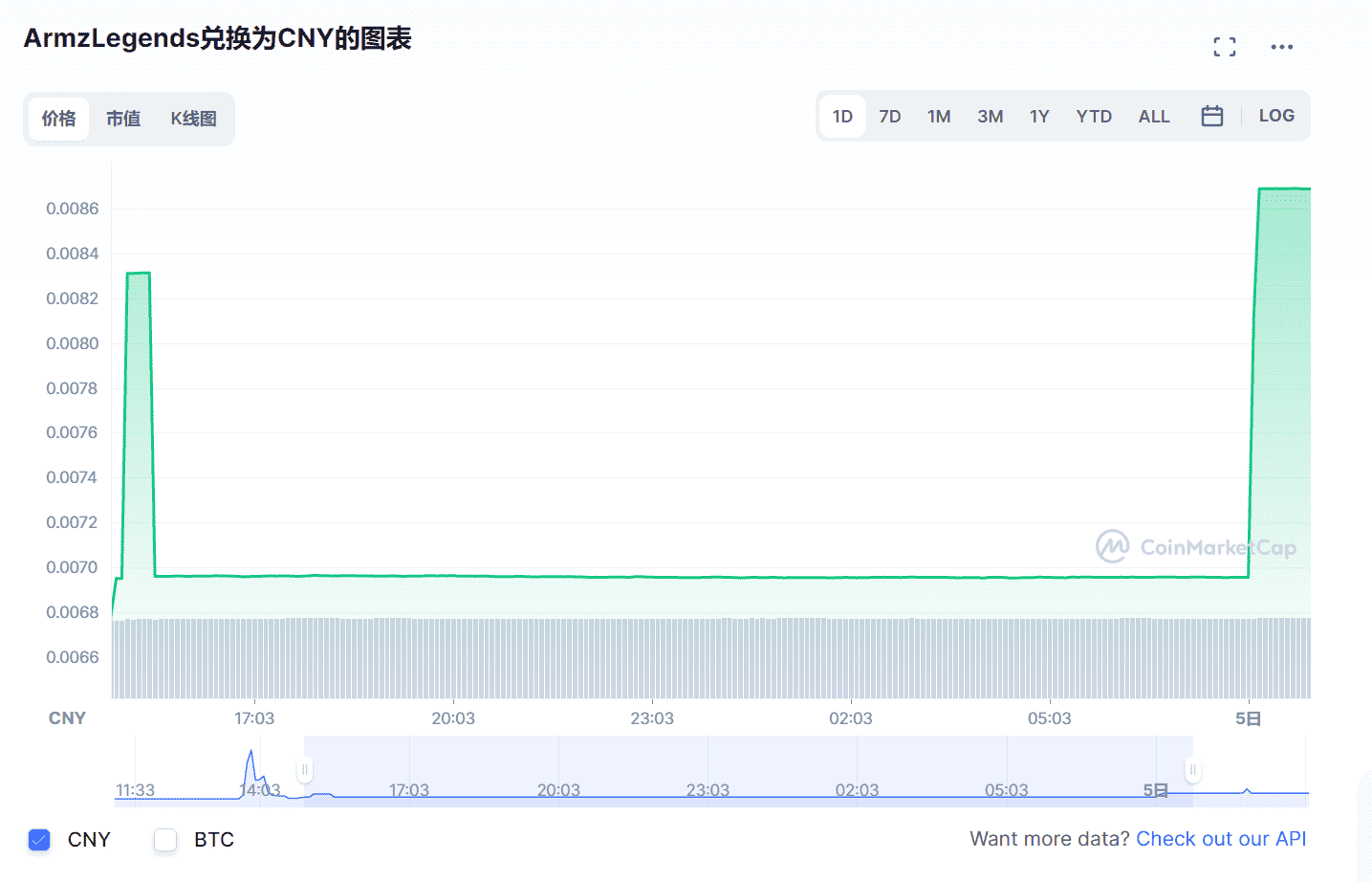Select the 1D time range
Screen dimensions: 1372x882
point(842,117)
